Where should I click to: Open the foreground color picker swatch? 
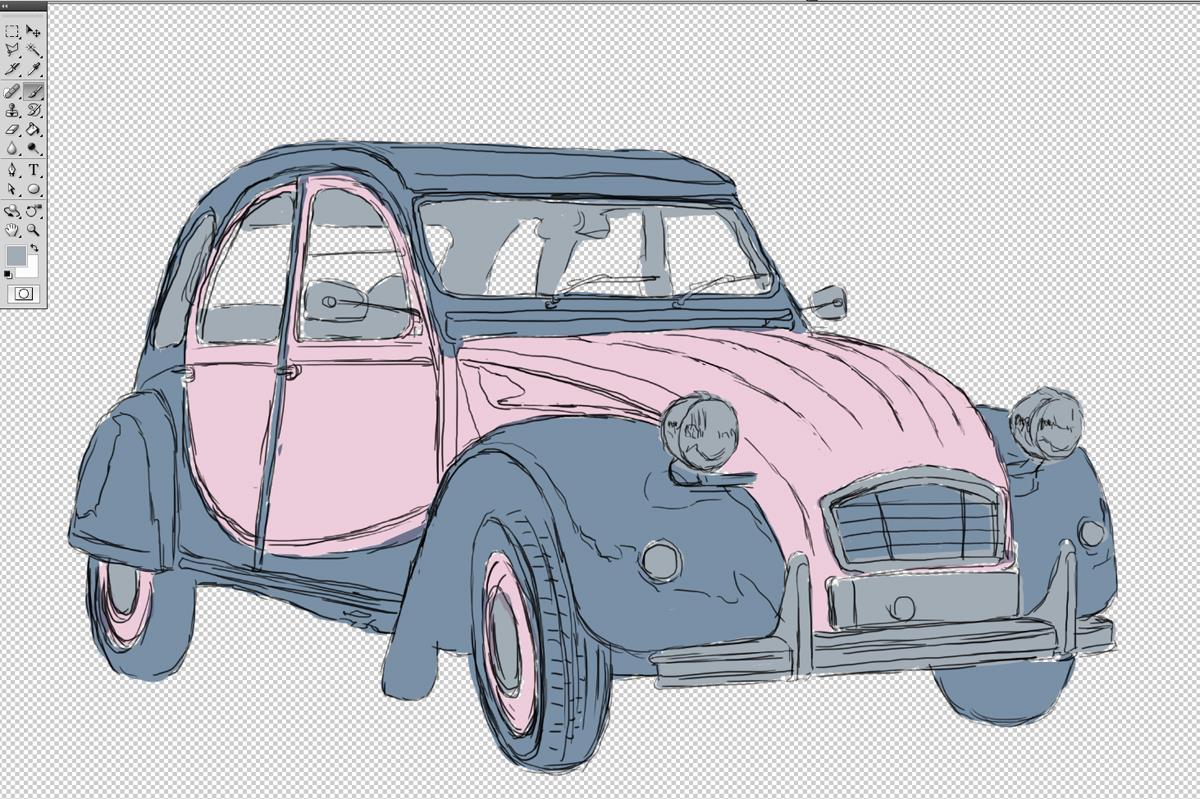point(16,256)
